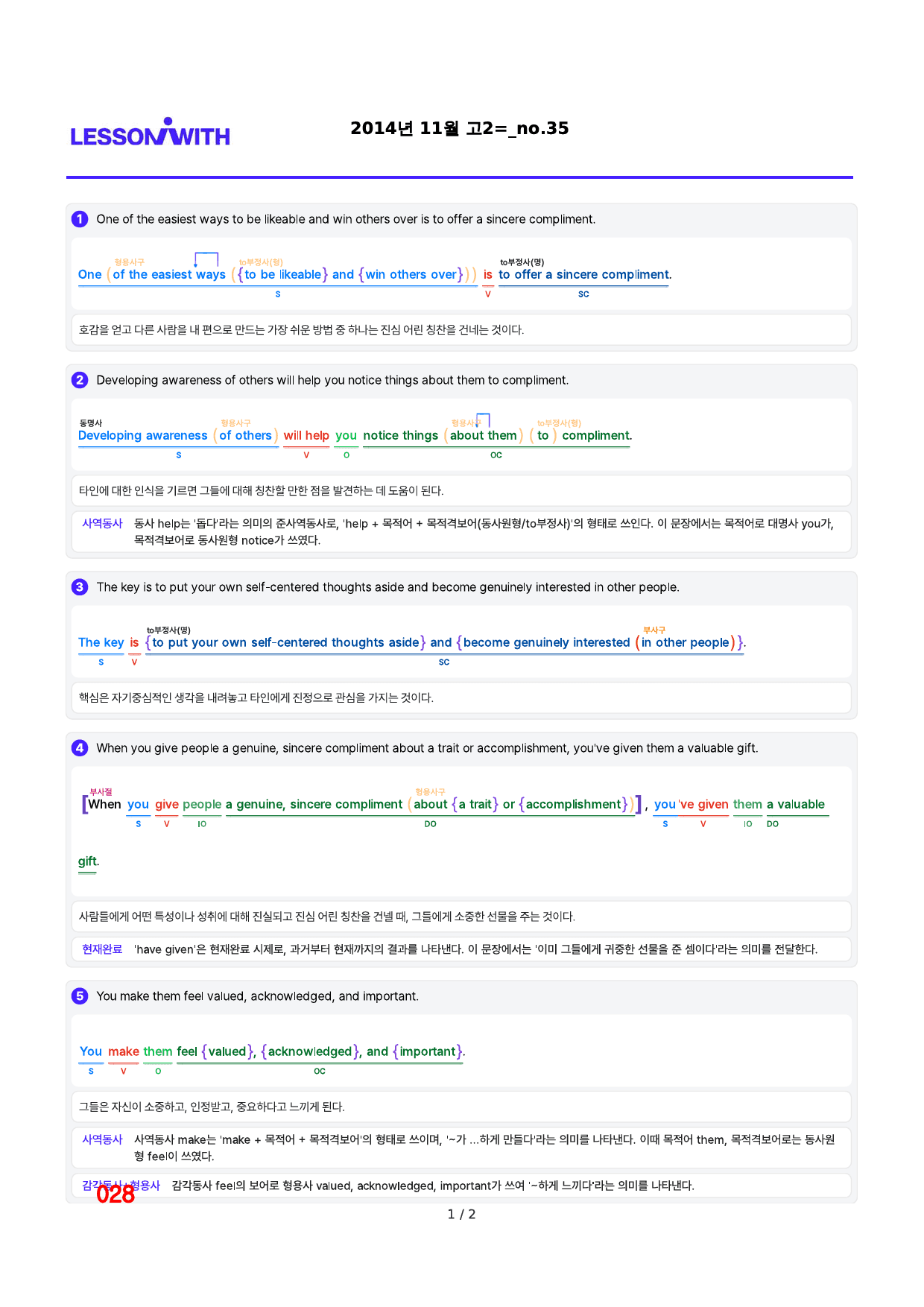This screenshot has width=924, height=1307.
Task: Click the numbered circle badge 4
Action: point(80,748)
